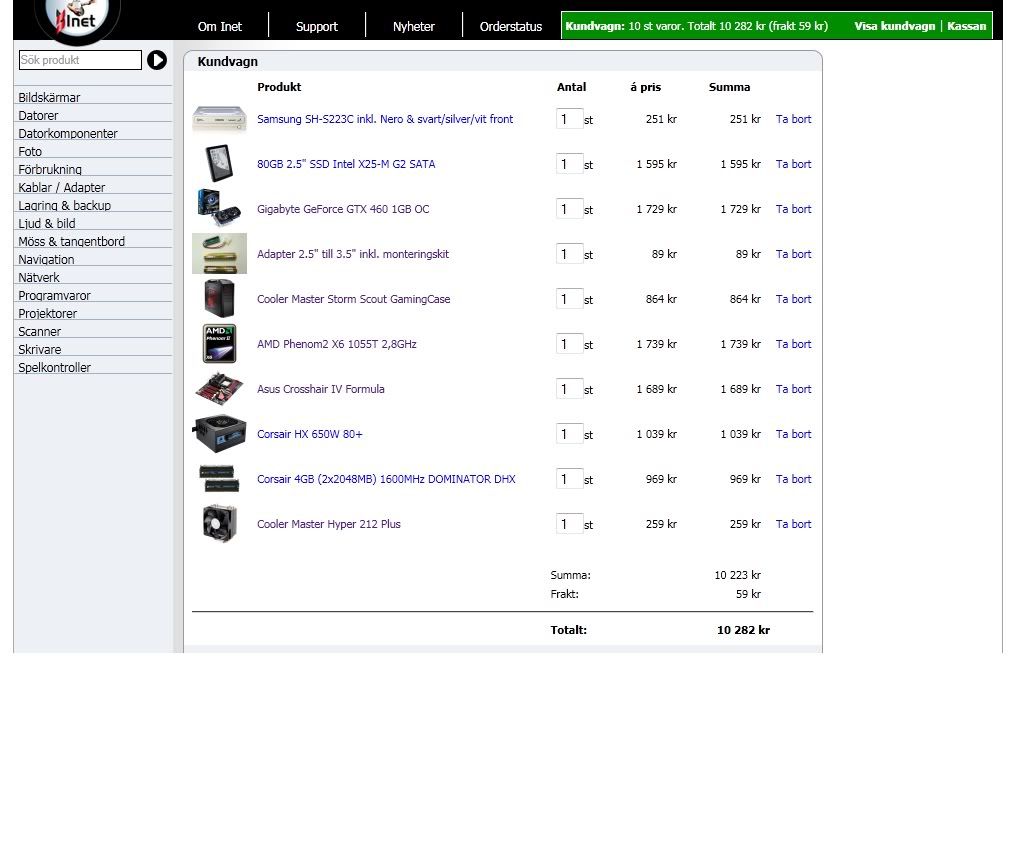Remove the Asus Crosshair IV Formula via Ta bort
This screenshot has height=844, width=1014.
[793, 389]
